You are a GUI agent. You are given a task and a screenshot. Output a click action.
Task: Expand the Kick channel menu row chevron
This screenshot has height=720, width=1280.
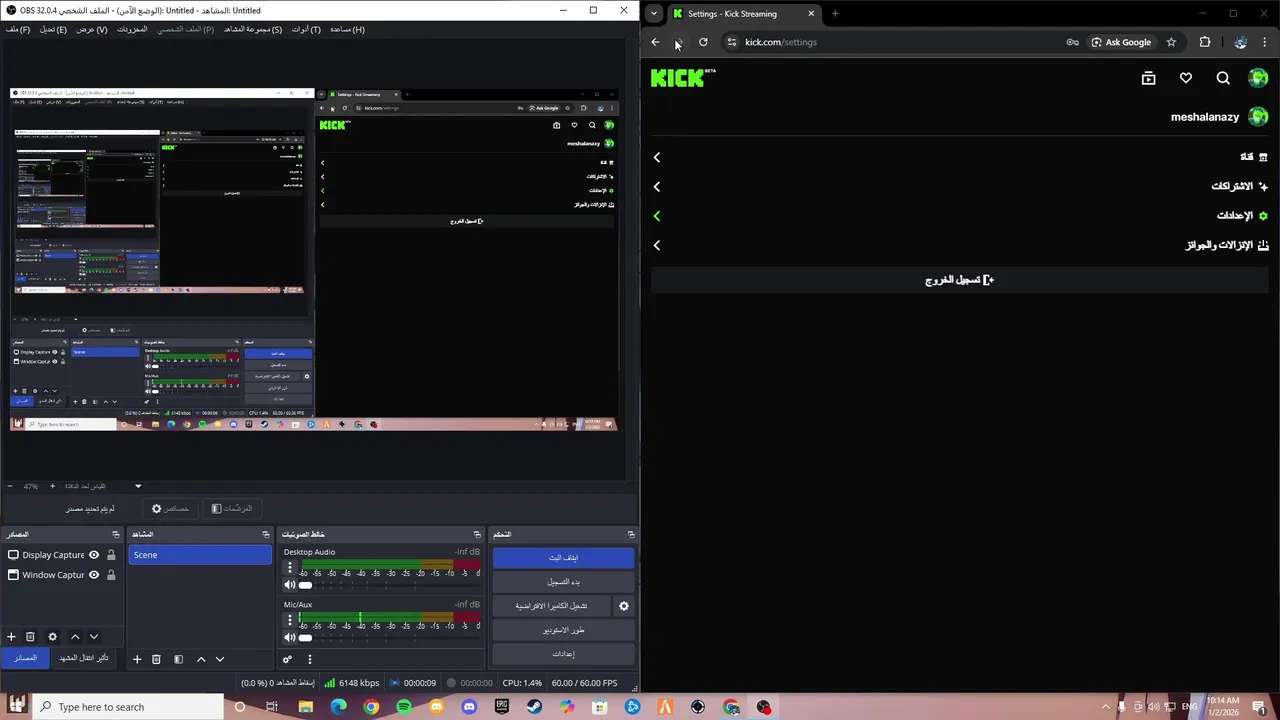tap(657, 157)
